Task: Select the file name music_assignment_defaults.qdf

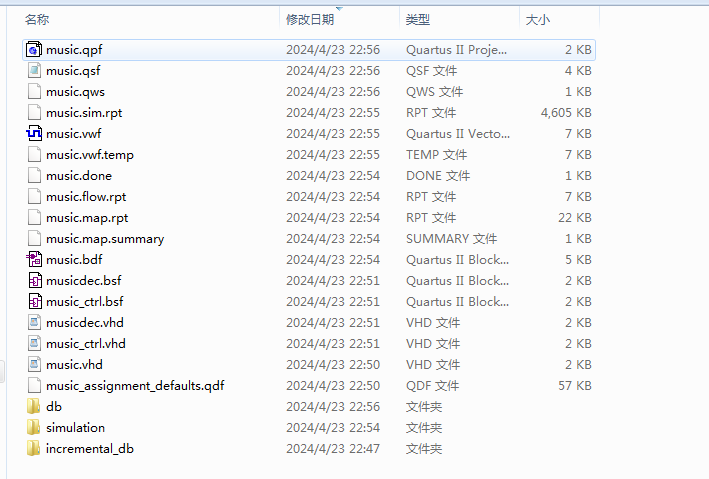Action: 135,386
